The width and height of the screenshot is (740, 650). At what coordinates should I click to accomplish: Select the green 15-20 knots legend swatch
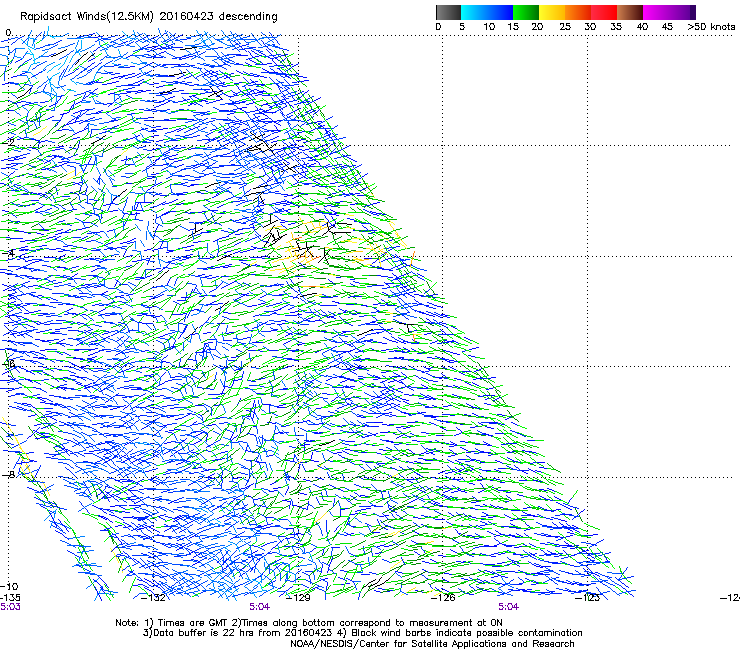[x=526, y=12]
